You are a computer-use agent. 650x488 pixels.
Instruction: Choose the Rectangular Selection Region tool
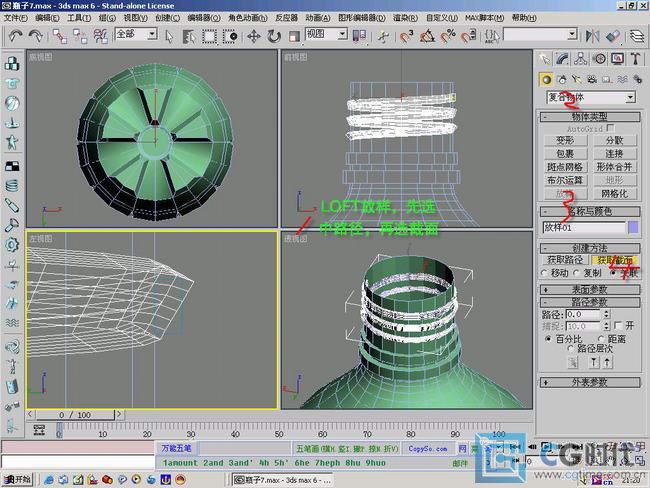(209, 36)
